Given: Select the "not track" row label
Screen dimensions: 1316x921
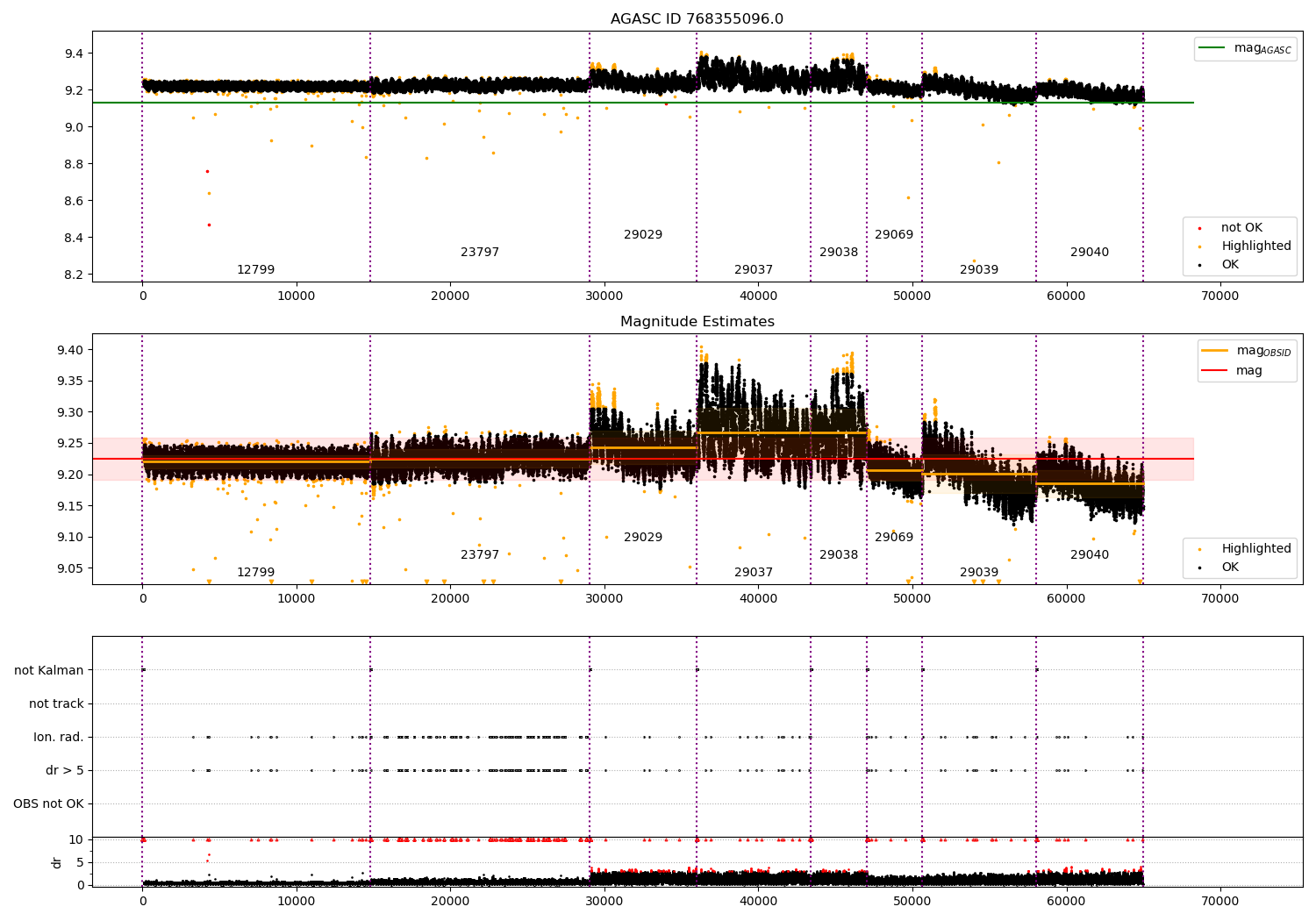Looking at the screenshot, I should pyautogui.click(x=56, y=703).
